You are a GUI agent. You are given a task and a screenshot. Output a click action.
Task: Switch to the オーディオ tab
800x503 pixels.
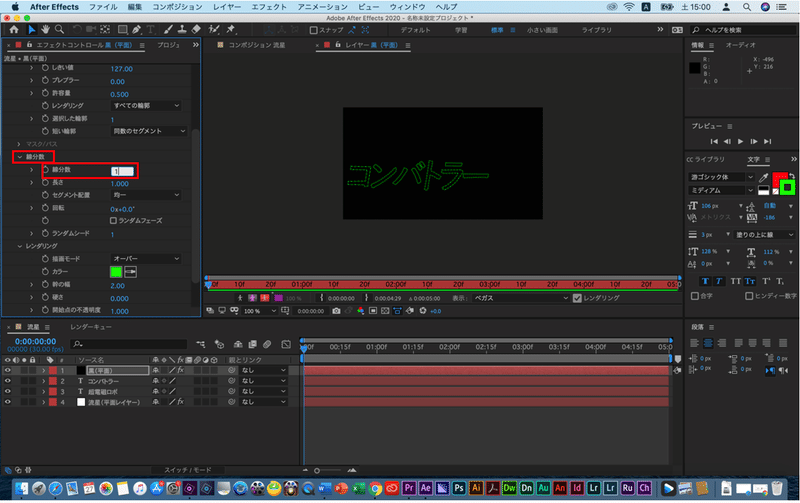coord(740,45)
